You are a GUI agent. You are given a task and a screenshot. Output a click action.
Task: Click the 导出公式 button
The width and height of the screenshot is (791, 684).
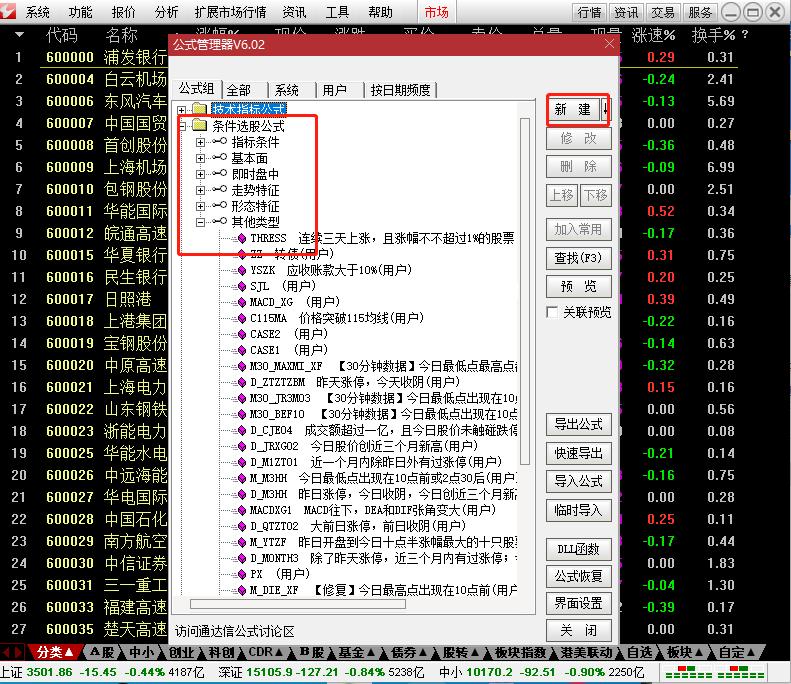[579, 424]
